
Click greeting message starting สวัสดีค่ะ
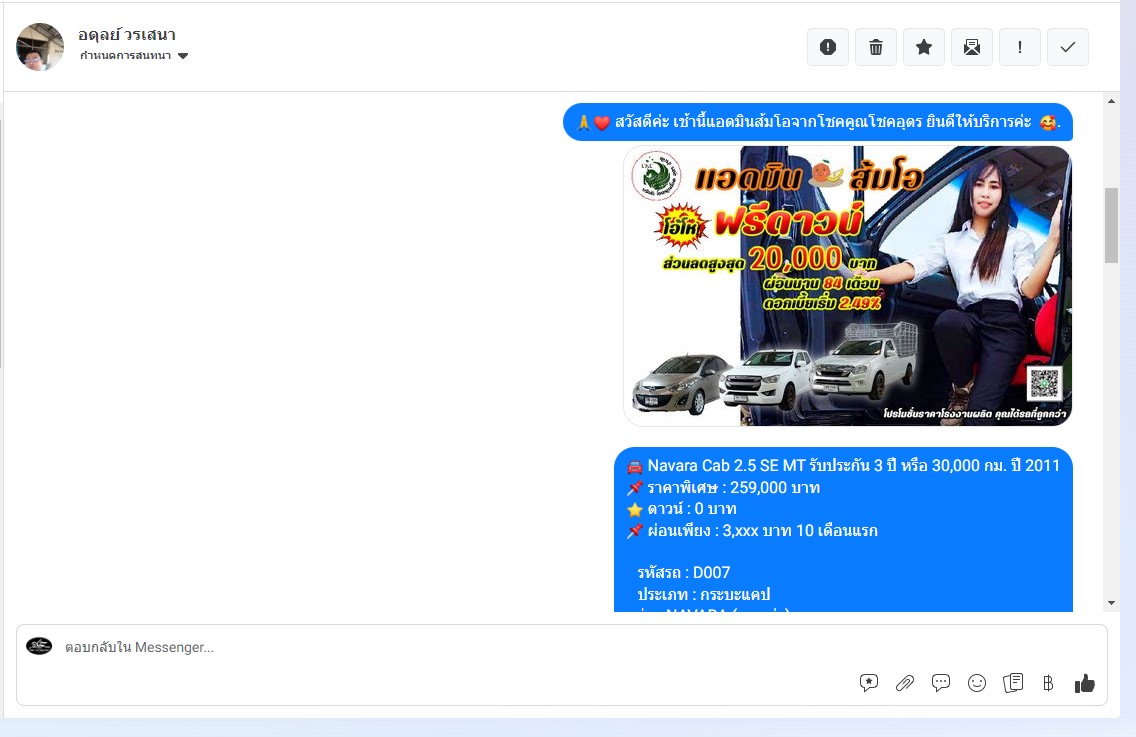pos(818,122)
